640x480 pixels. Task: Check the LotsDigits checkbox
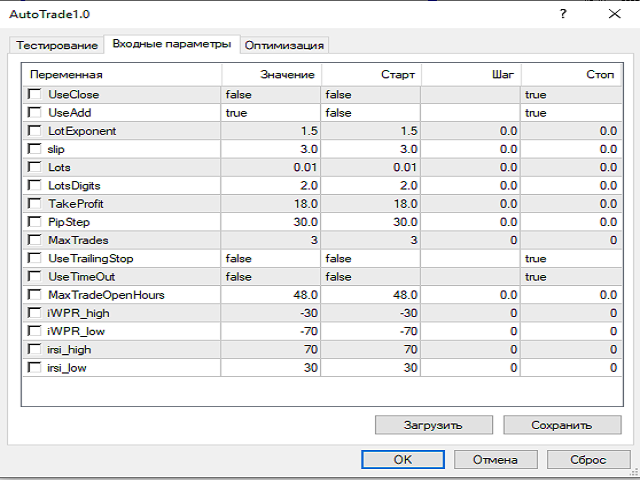point(35,185)
